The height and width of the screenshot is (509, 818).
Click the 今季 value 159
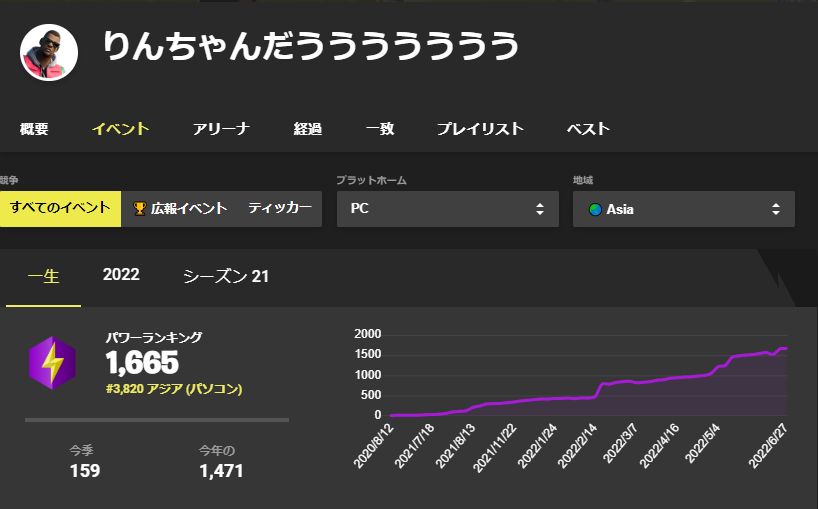pyautogui.click(x=85, y=471)
